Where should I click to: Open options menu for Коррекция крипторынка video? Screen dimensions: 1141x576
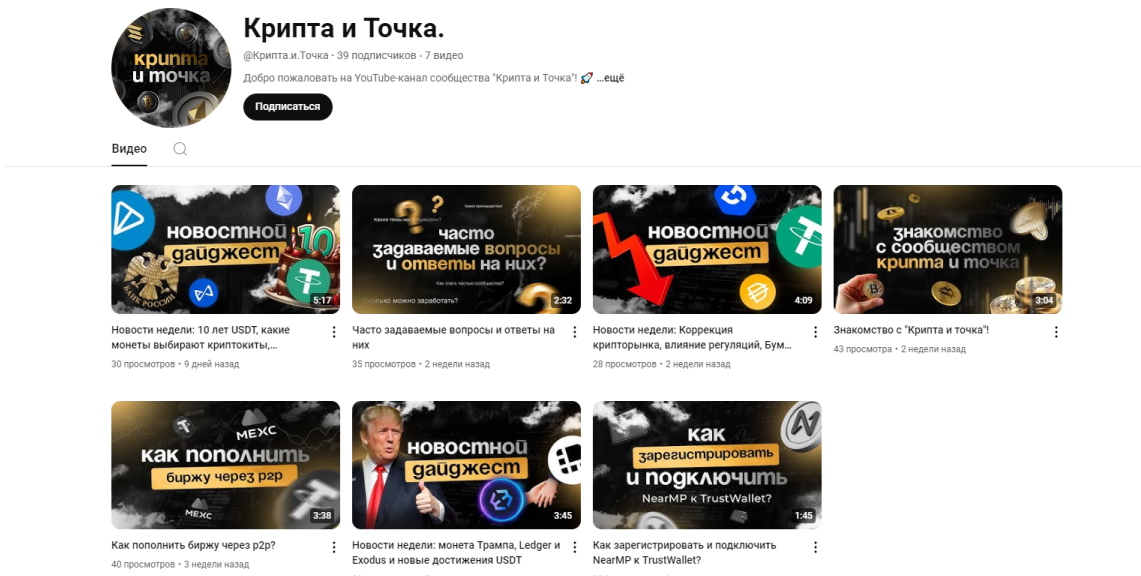[815, 332]
